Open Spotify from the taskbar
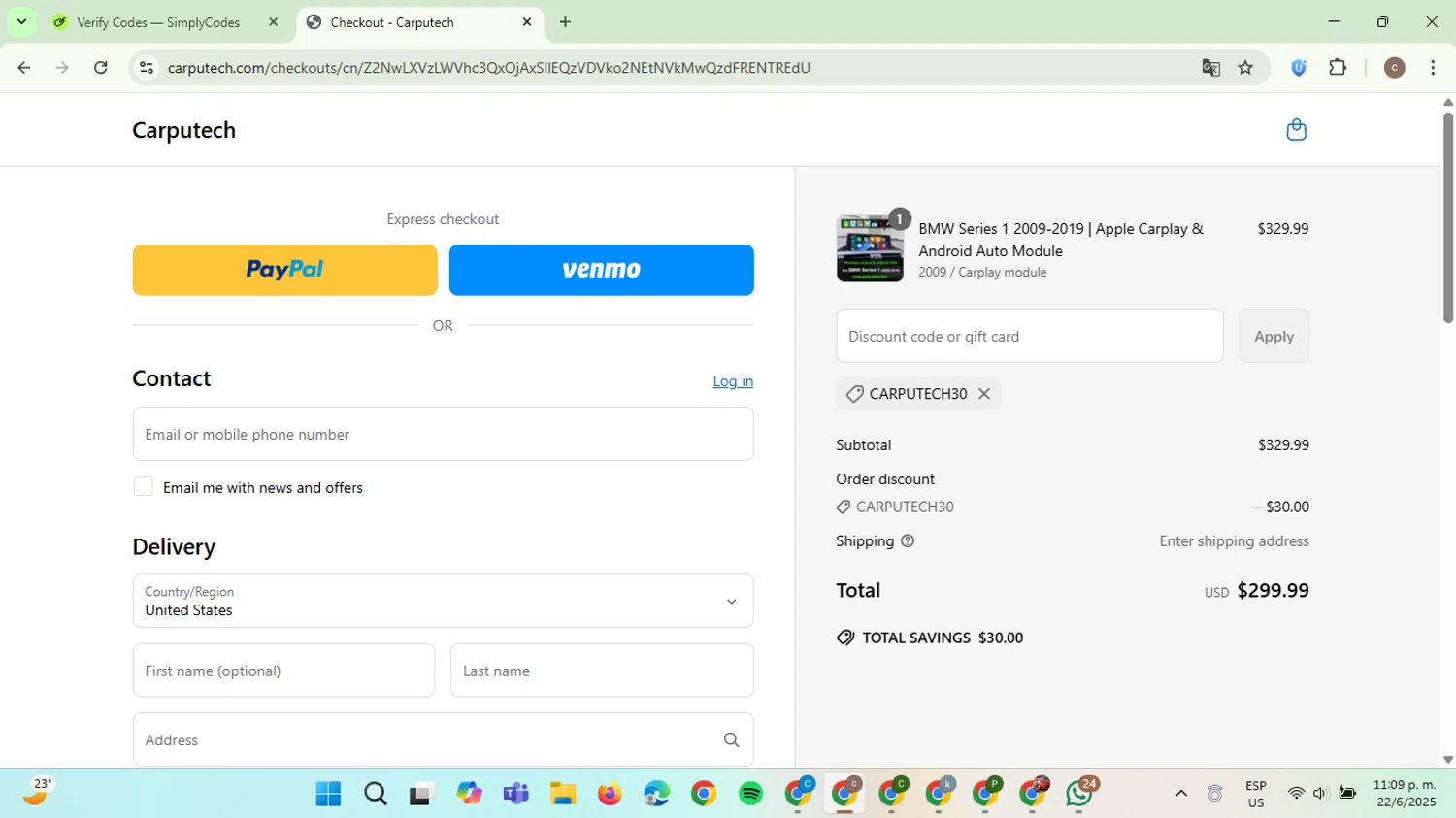Screen dimensions: 1456x818 click(750, 794)
